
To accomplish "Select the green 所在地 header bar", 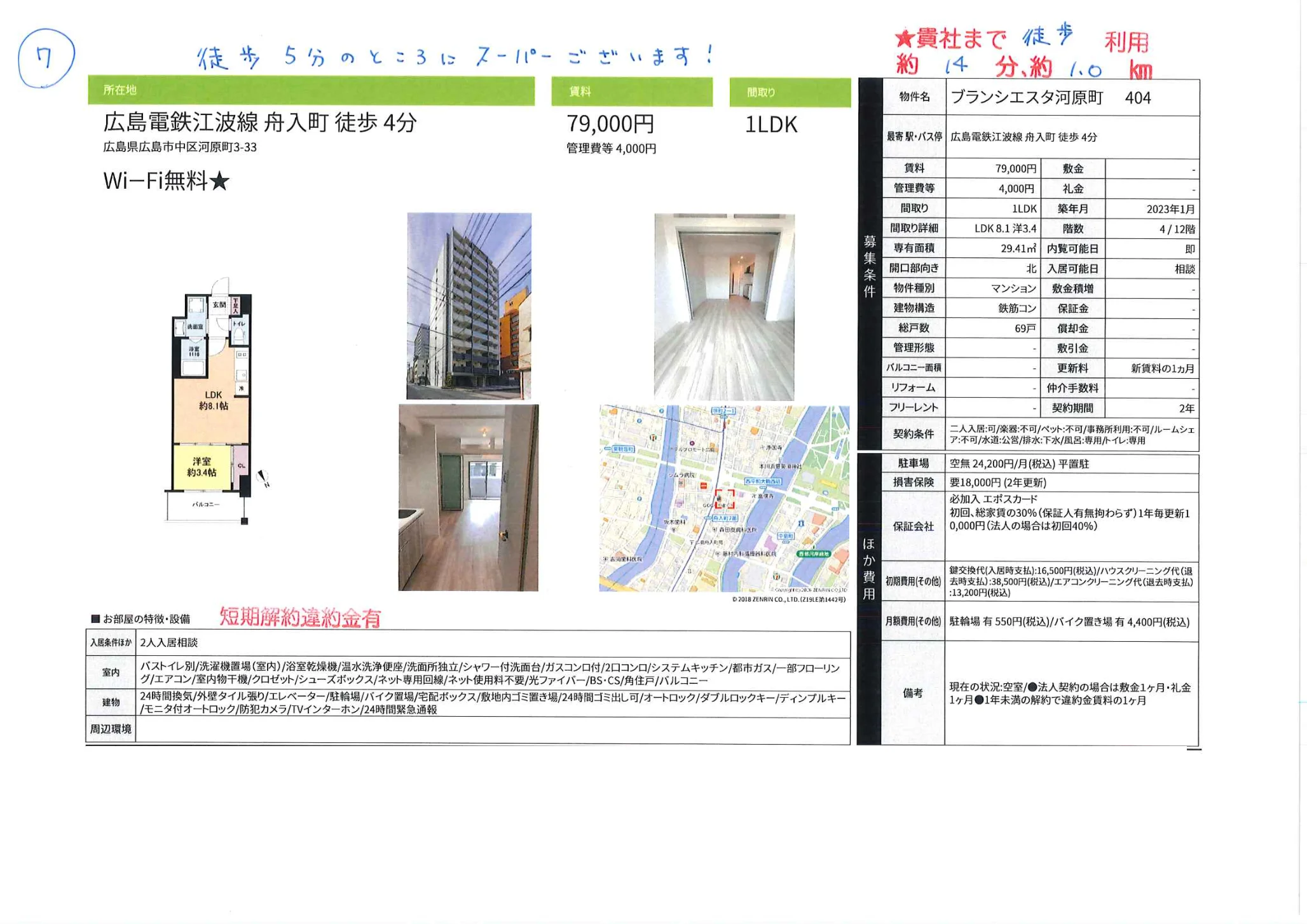I will [x=311, y=91].
